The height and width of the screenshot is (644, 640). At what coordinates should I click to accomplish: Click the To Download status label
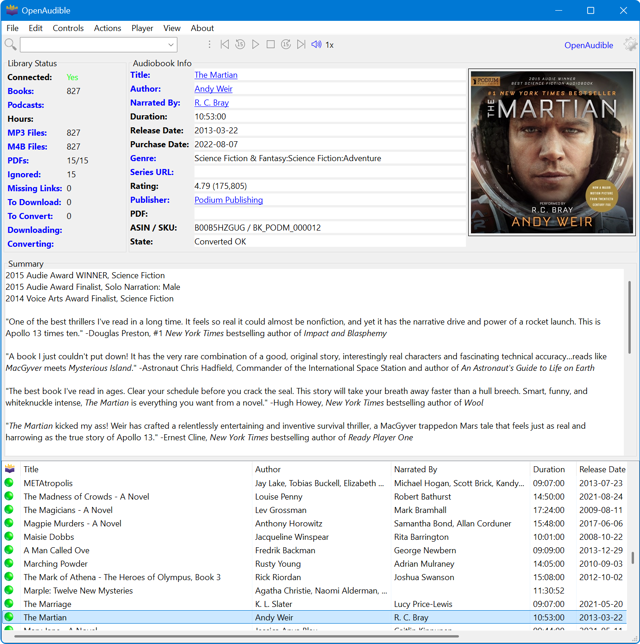coord(34,202)
